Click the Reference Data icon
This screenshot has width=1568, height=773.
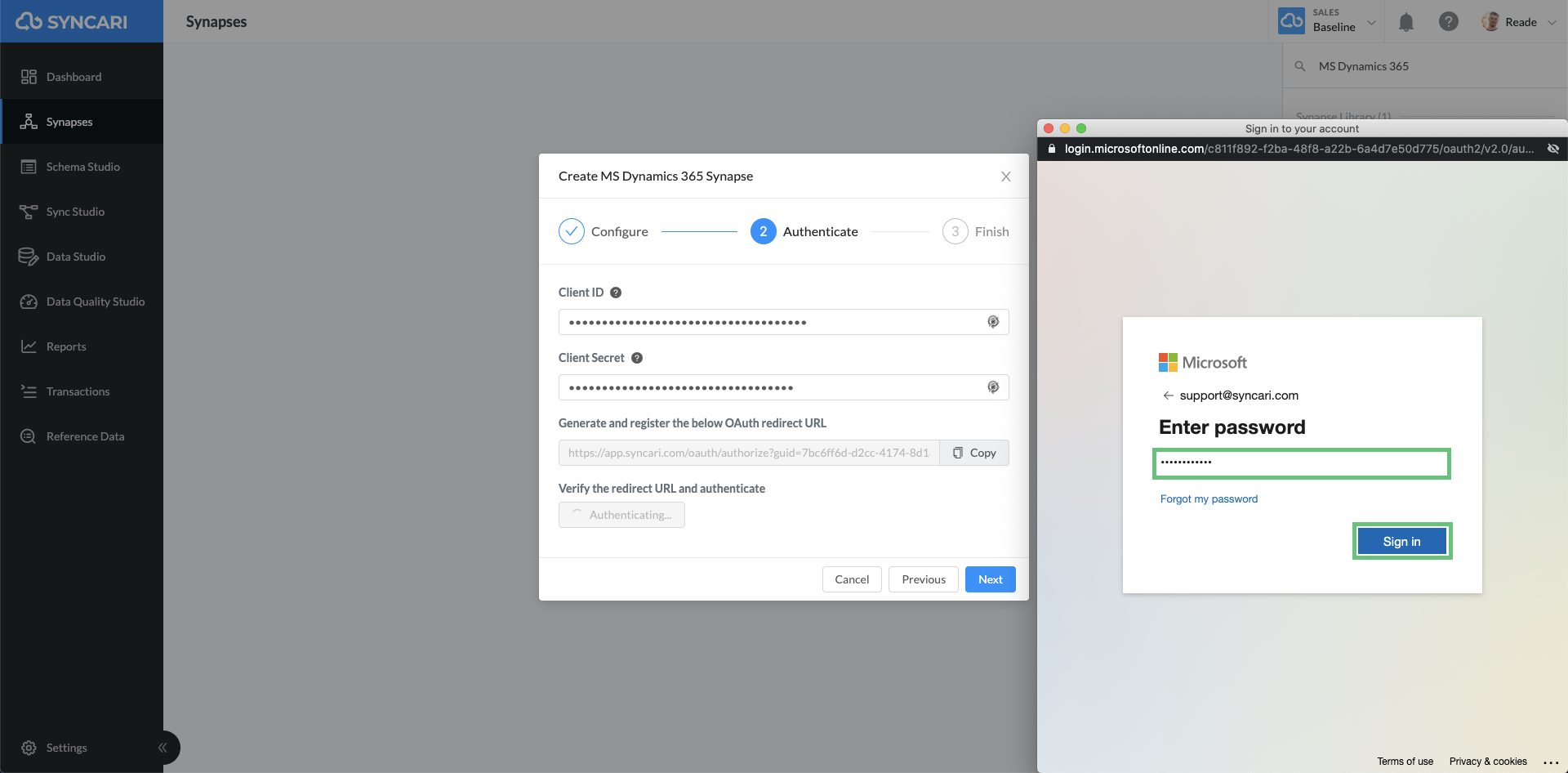[29, 436]
